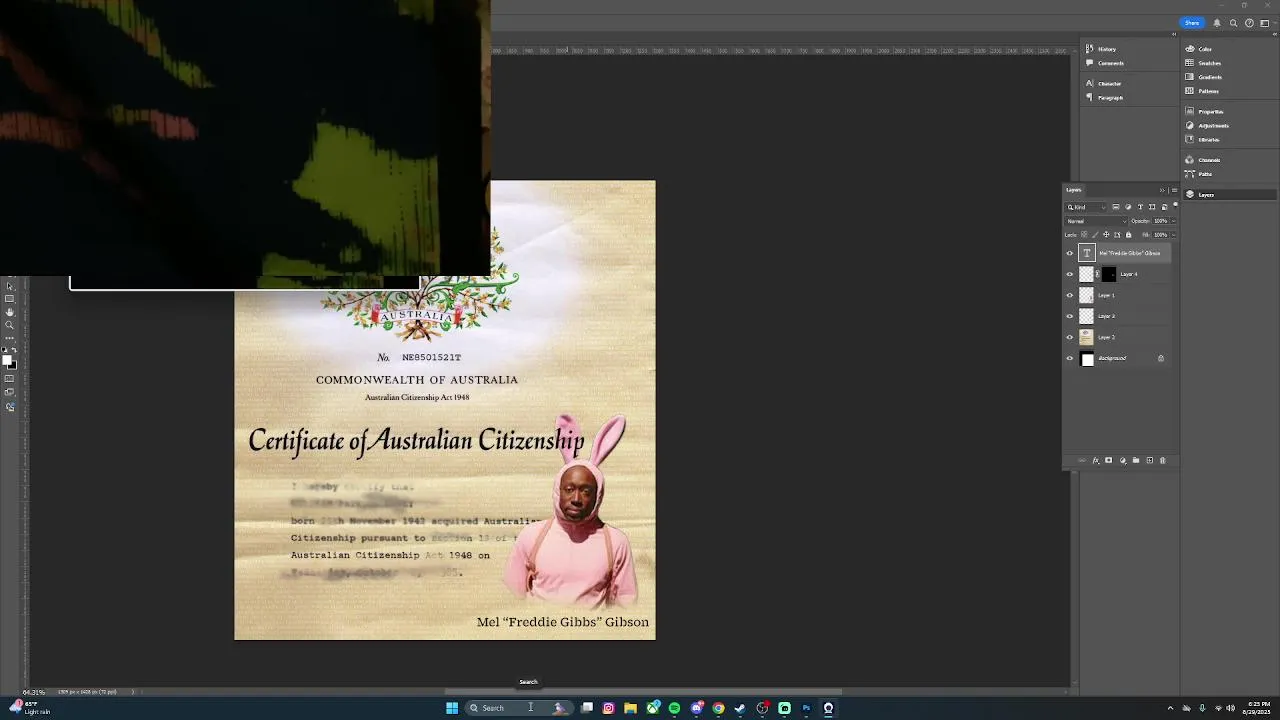Filter layers by adjustment layers icon
The image size is (1280, 720).
1128,207
